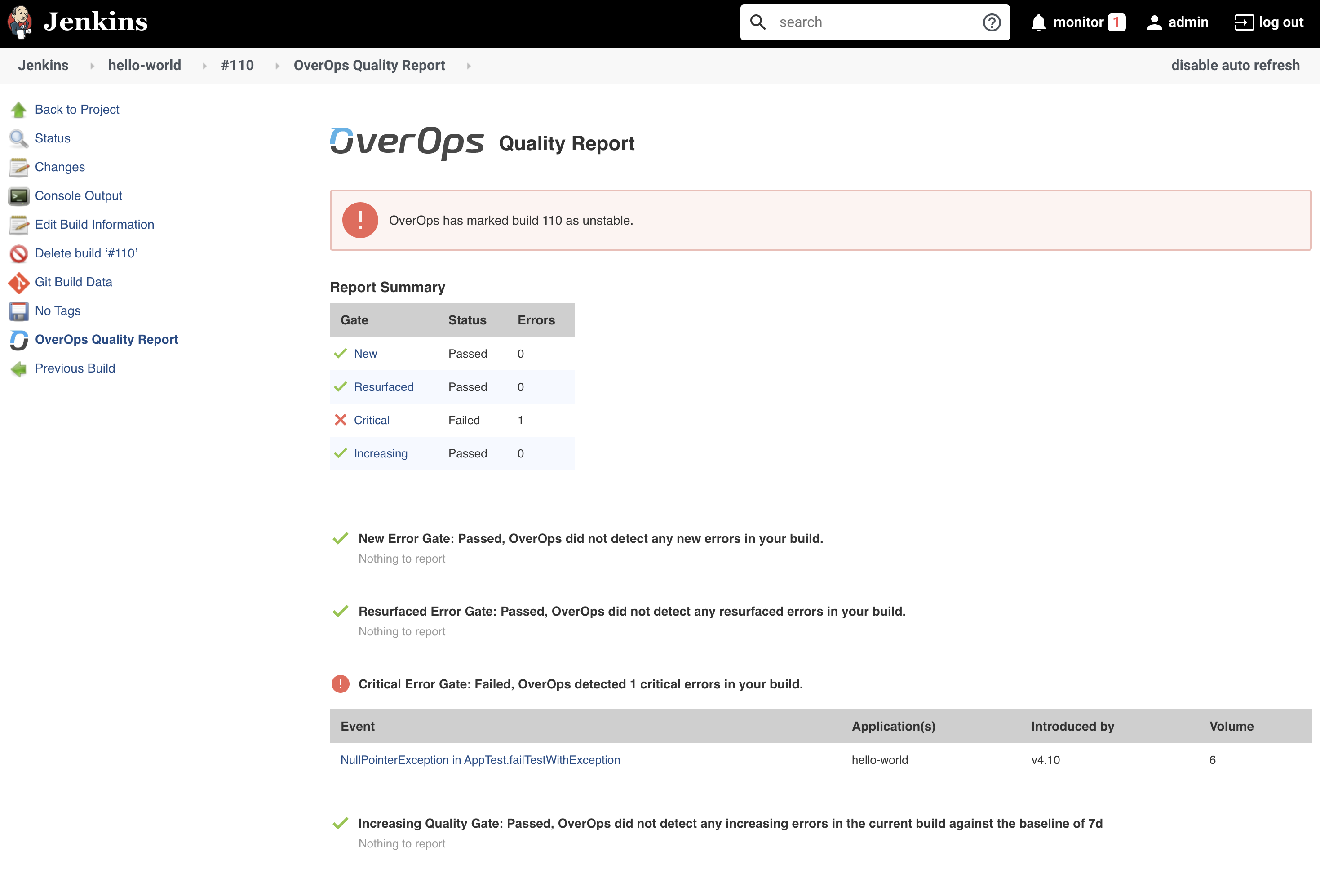This screenshot has height=896, width=1320.
Task: Click the Edit Build Information notepad icon
Action: tap(18, 225)
